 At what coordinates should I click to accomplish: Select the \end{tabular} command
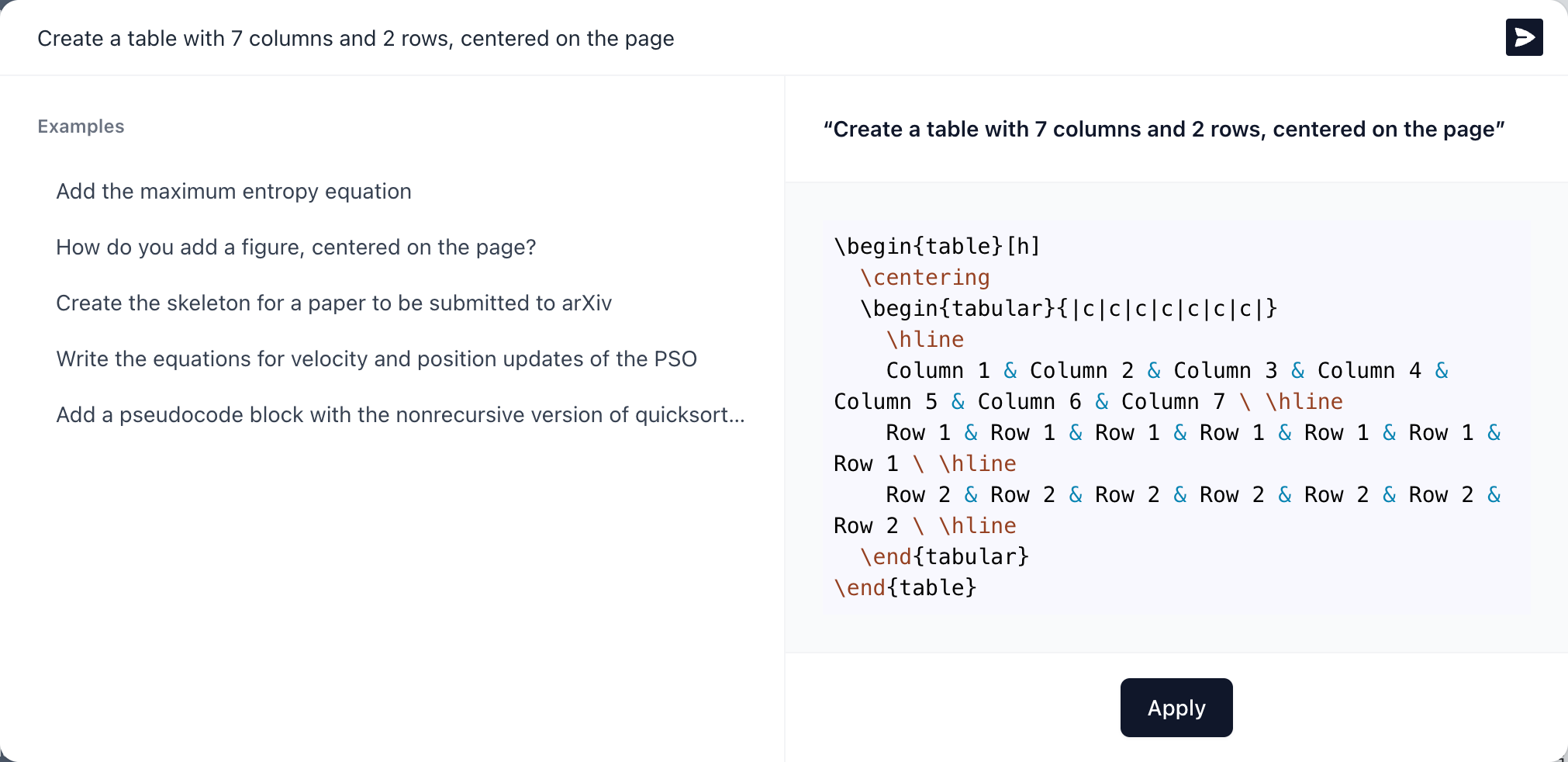(944, 556)
